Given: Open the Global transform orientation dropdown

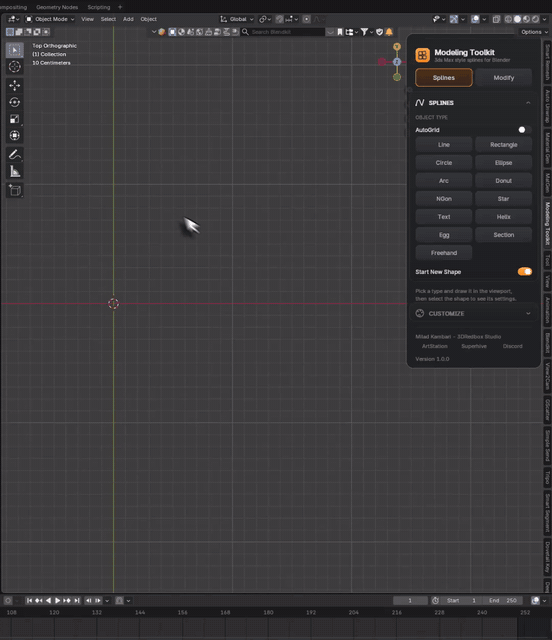Looking at the screenshot, I should coord(237,19).
